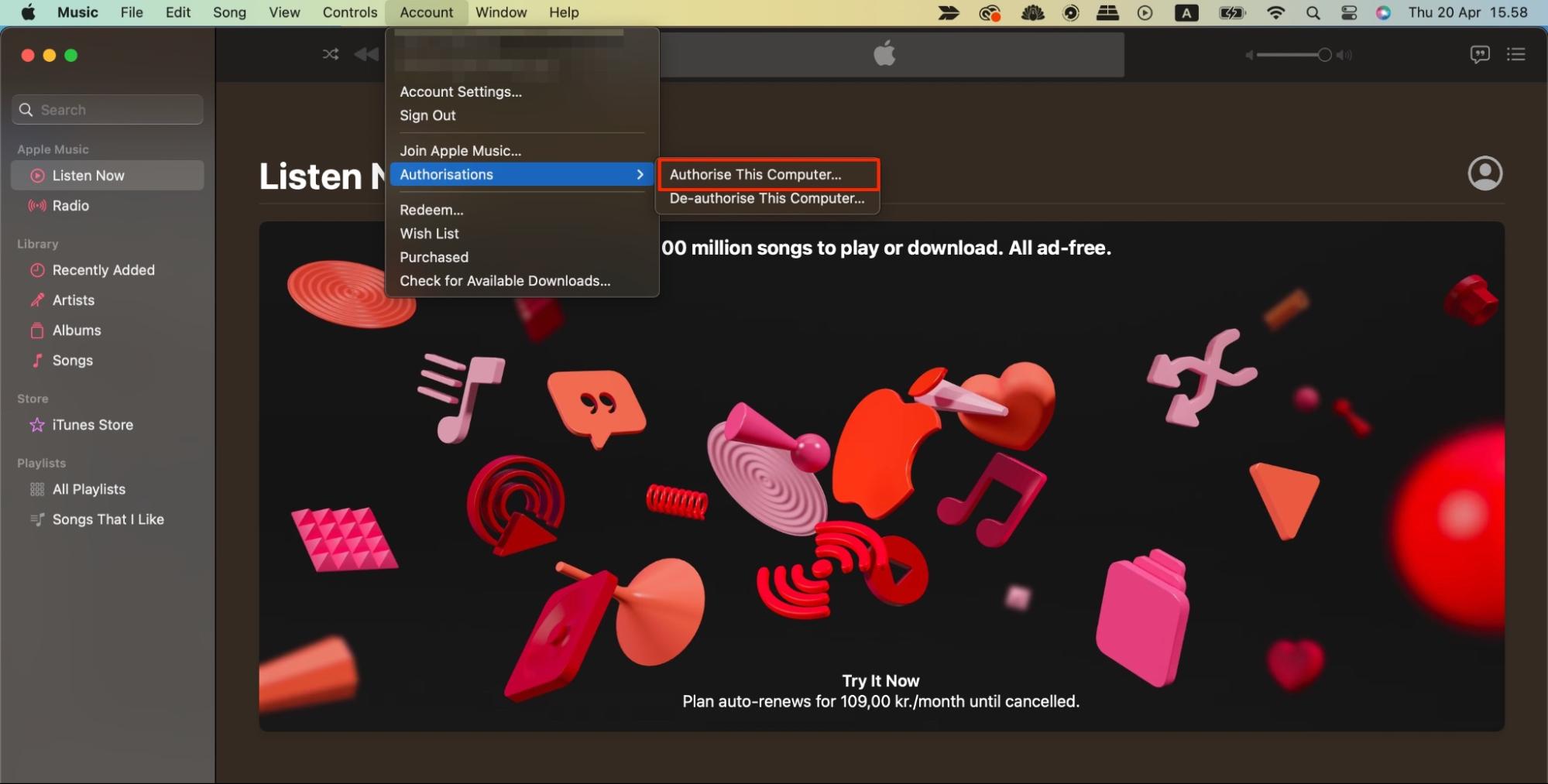Click the Try It Now link
The height and width of the screenshot is (784, 1548).
pos(880,681)
